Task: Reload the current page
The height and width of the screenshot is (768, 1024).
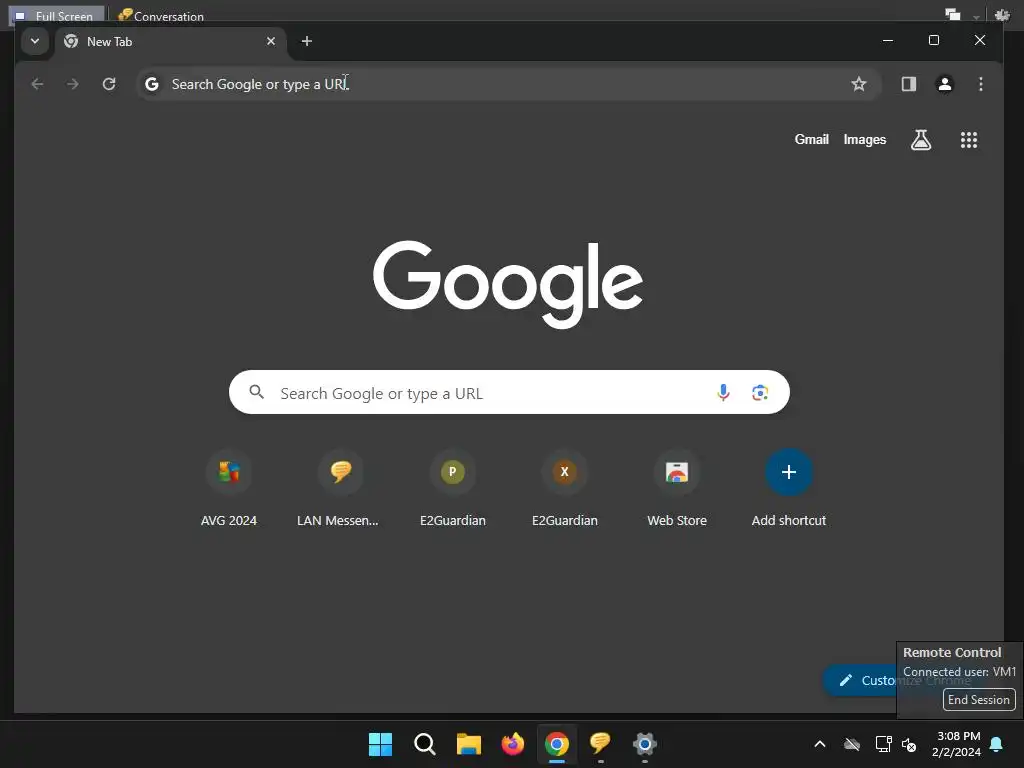Action: click(x=109, y=84)
